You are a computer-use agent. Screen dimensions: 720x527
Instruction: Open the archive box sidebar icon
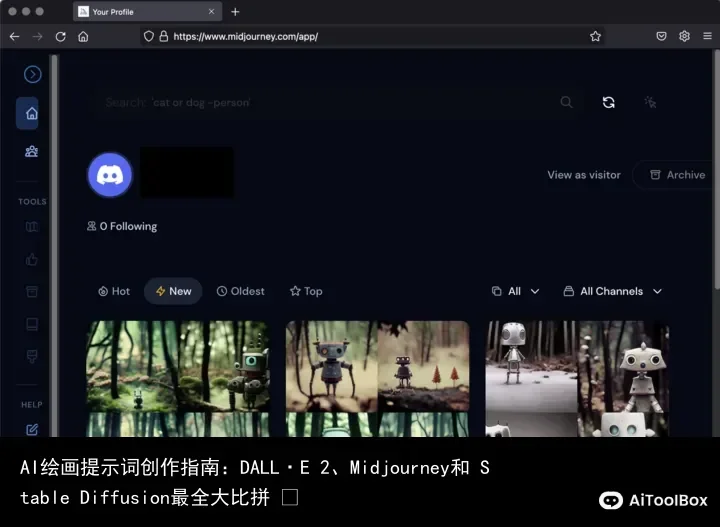click(32, 292)
